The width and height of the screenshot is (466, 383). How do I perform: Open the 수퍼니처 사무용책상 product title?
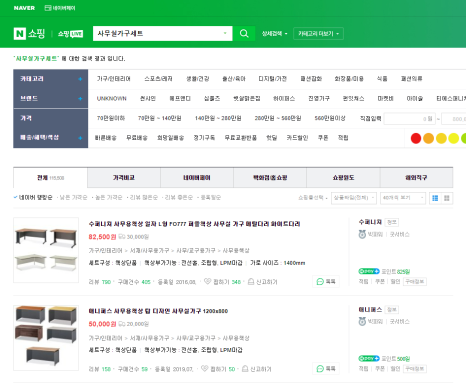point(194,224)
